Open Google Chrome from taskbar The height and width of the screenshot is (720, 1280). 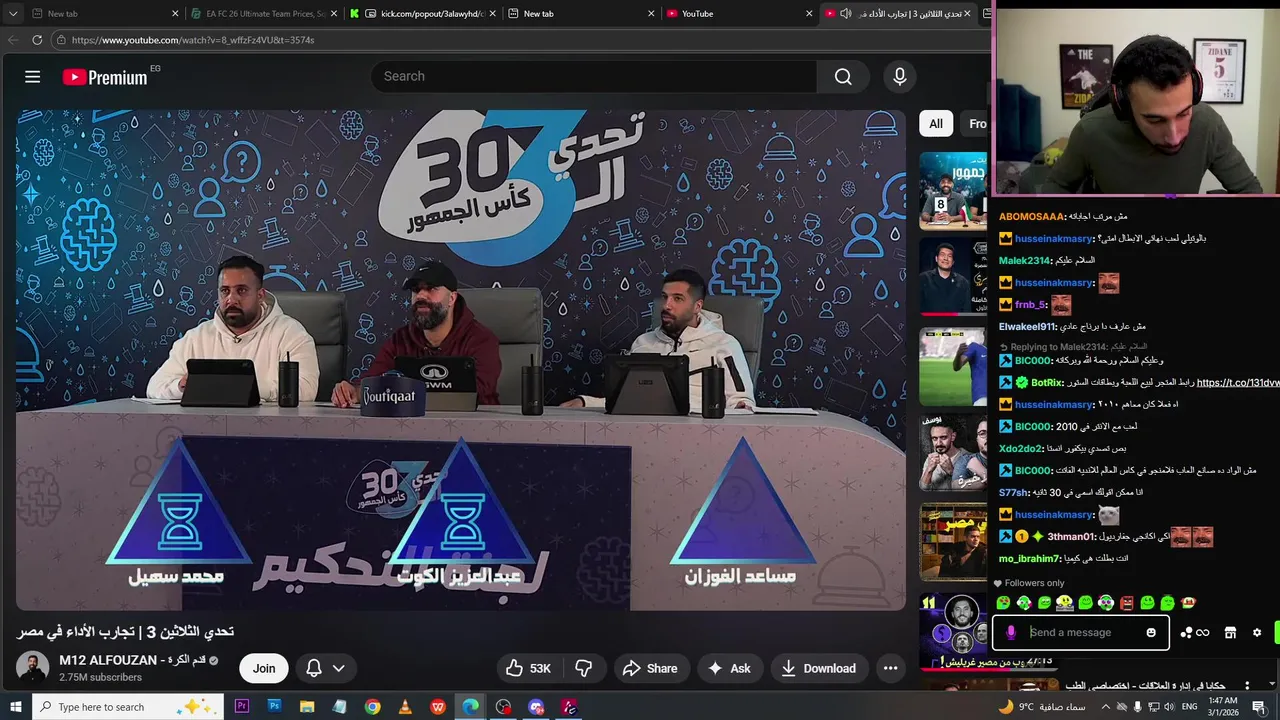pos(372,707)
